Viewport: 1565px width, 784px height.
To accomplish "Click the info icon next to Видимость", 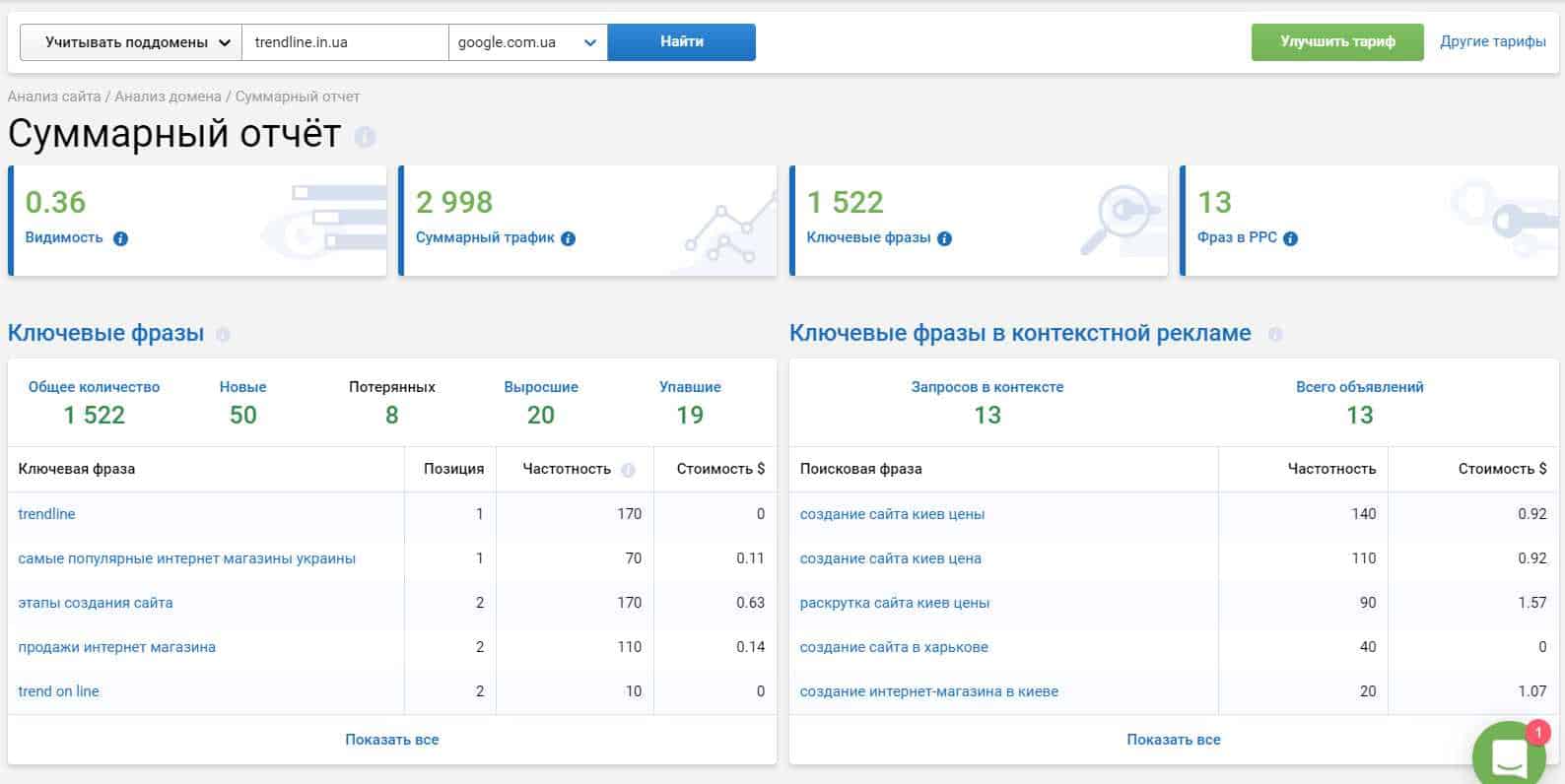I will 120,238.
